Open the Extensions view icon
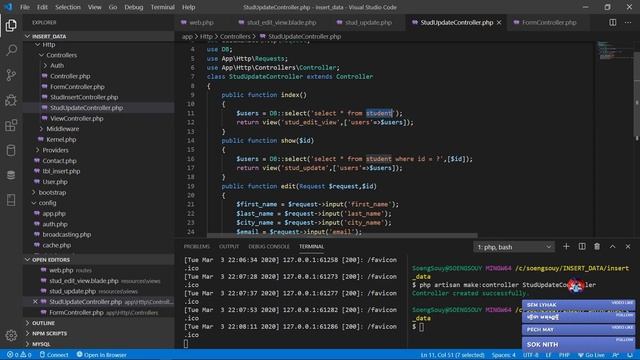The height and width of the screenshot is (360, 640). coord(11,125)
